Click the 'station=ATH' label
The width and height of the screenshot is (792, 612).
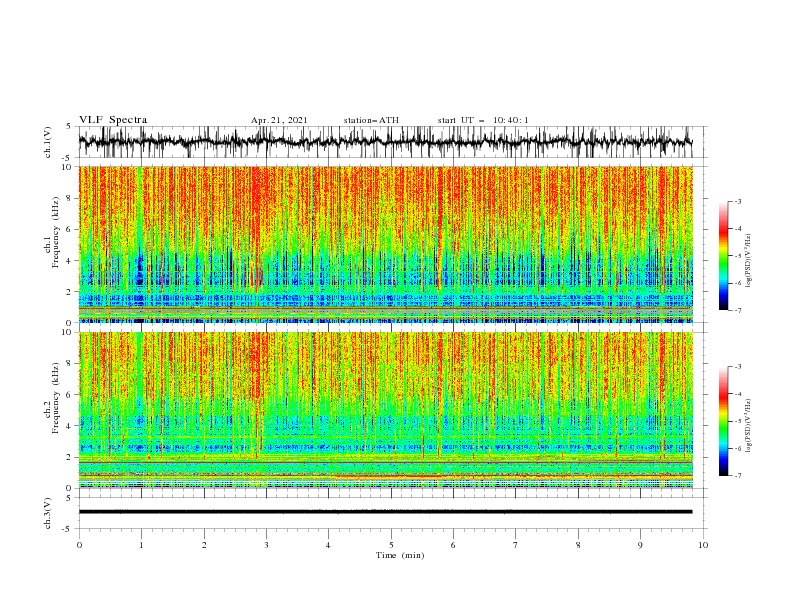[371, 120]
